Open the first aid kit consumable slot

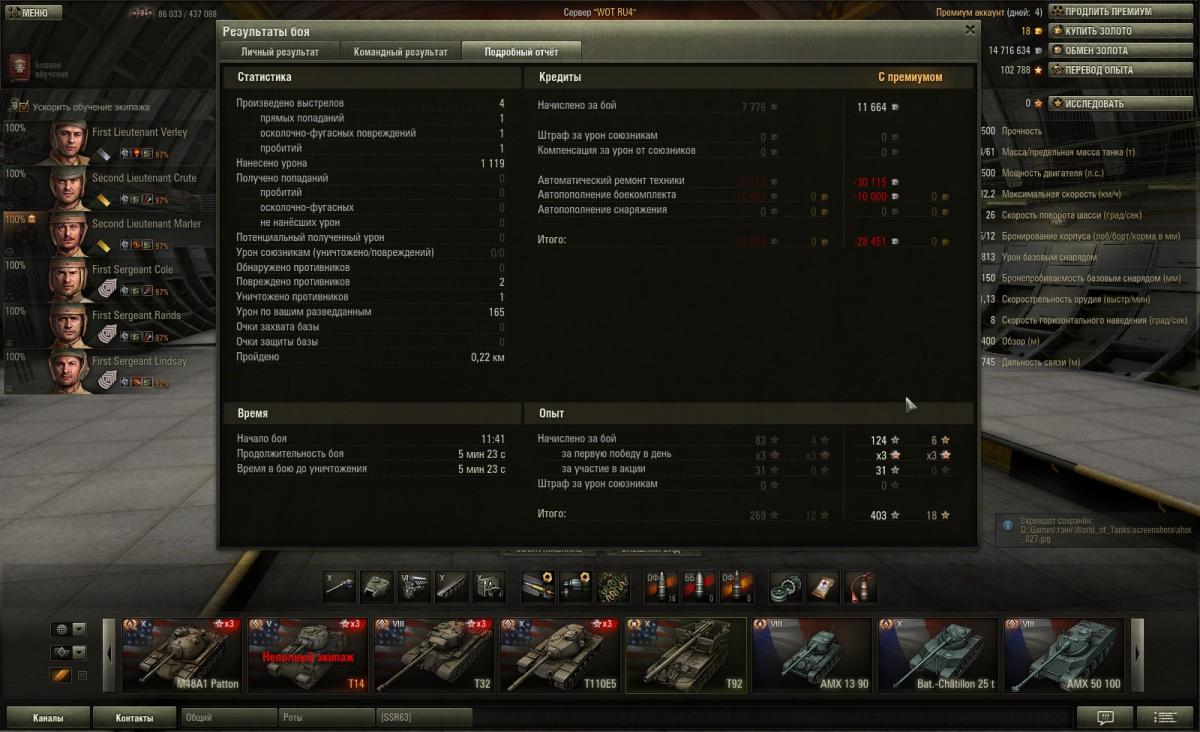(x=824, y=586)
